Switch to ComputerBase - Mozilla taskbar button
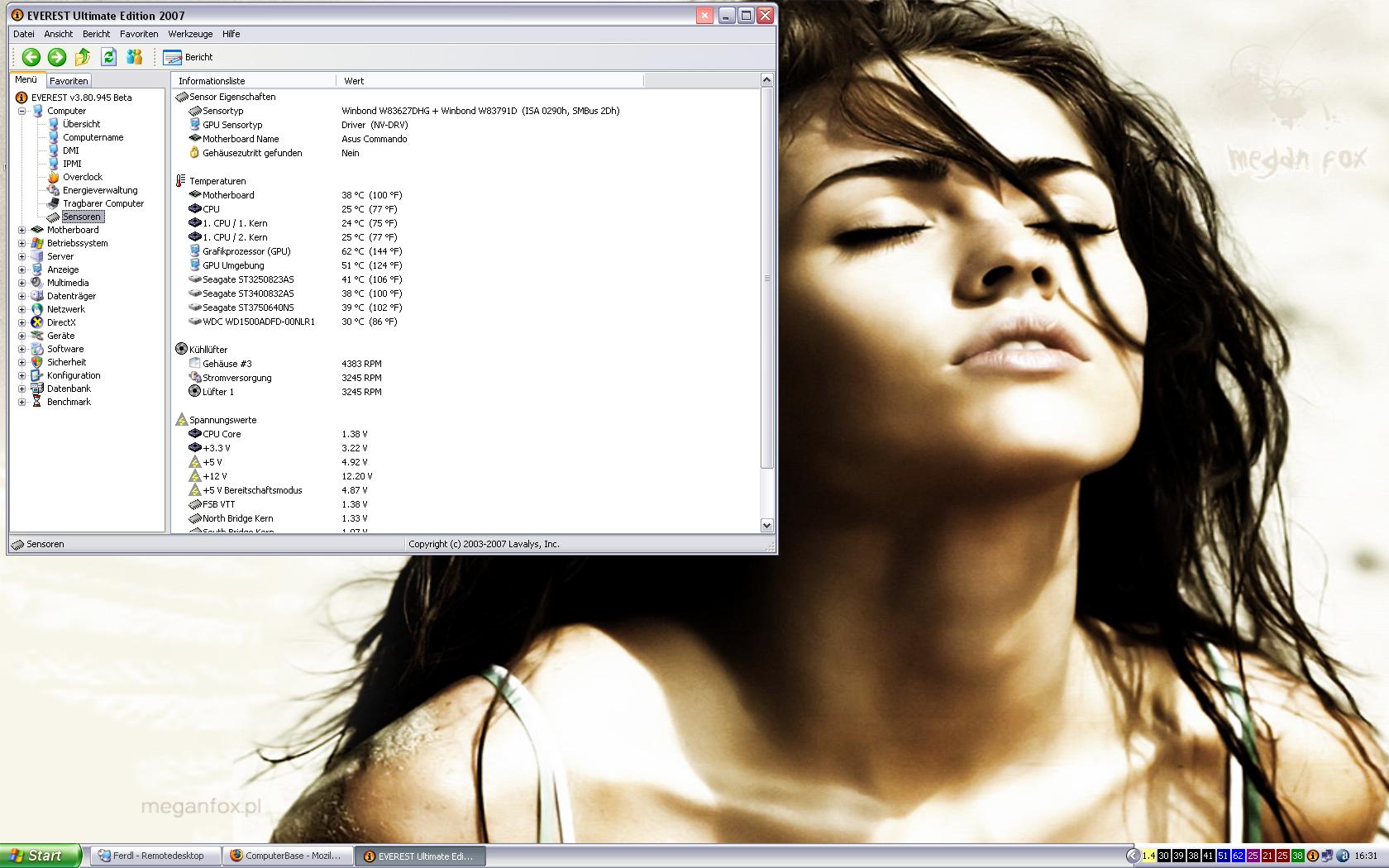The width and height of the screenshot is (1389, 868). tap(288, 856)
